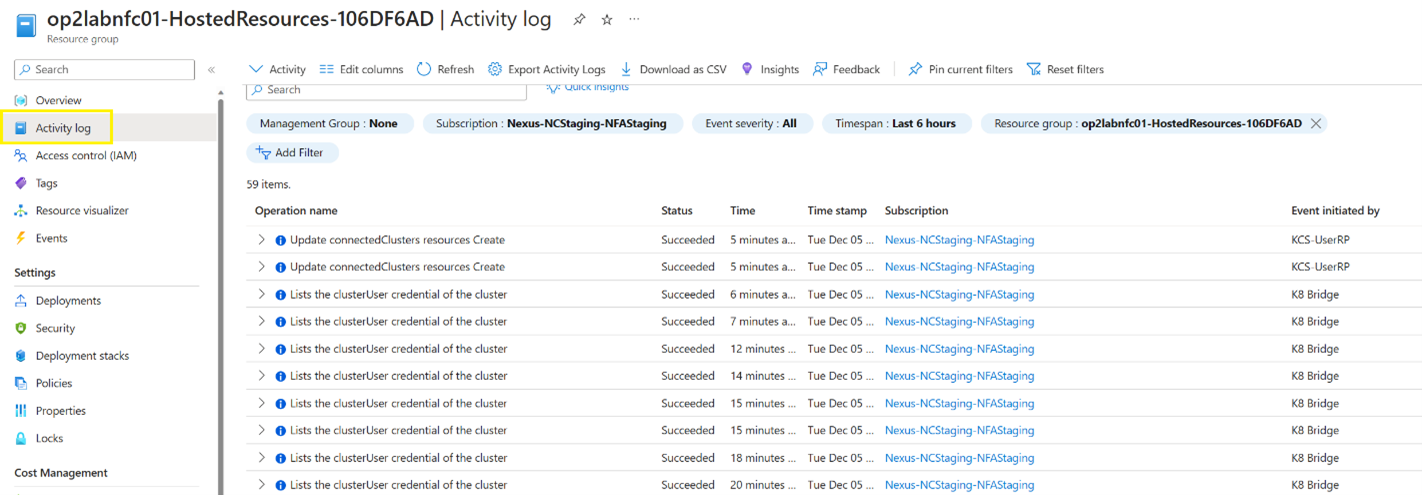Screen dimensions: 1422x495
Task: Open the Event severity filter
Action: [751, 124]
